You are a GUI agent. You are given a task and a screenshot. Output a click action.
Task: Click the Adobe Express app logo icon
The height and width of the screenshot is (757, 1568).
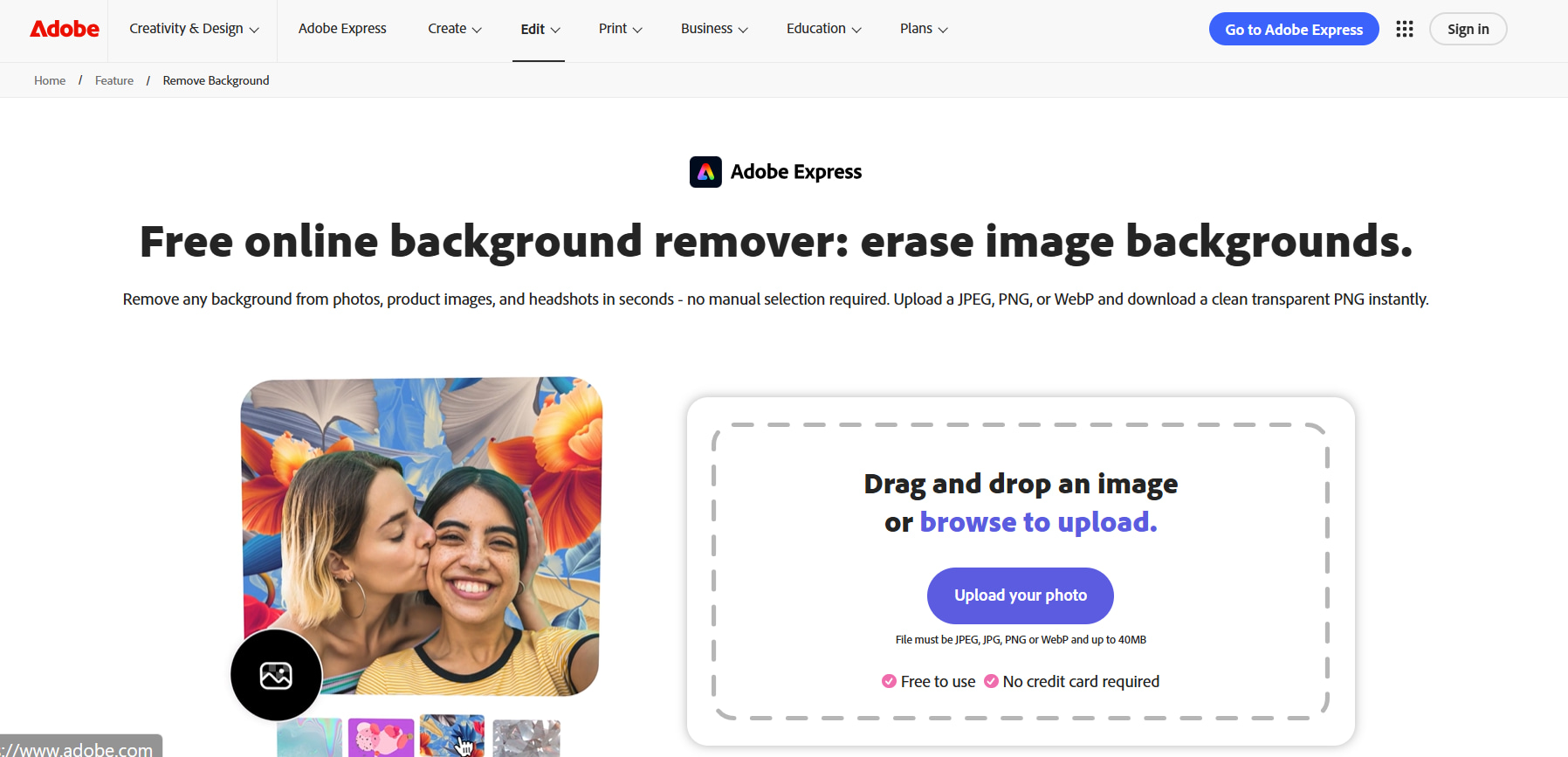tap(705, 172)
